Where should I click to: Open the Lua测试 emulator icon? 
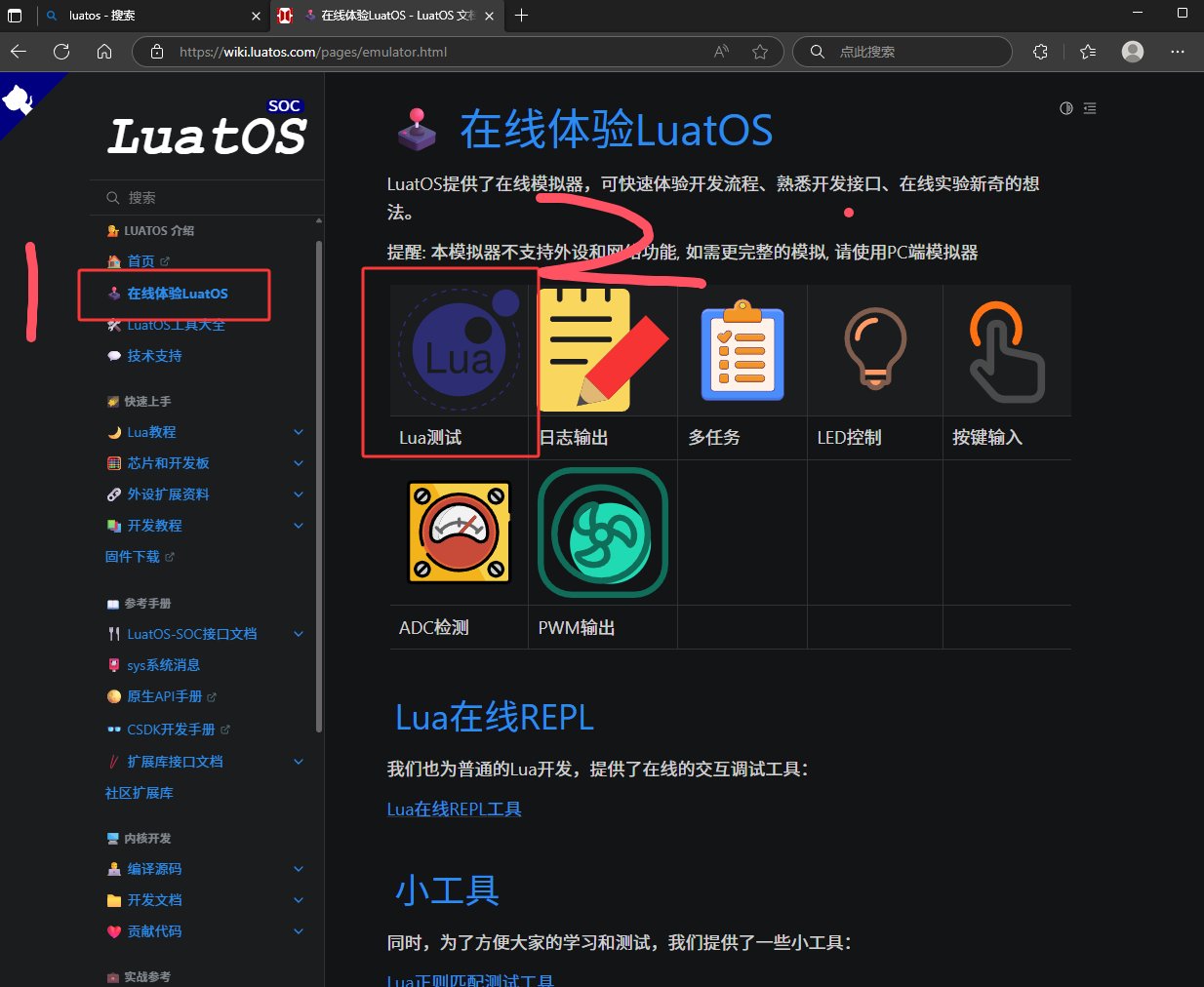(x=460, y=349)
